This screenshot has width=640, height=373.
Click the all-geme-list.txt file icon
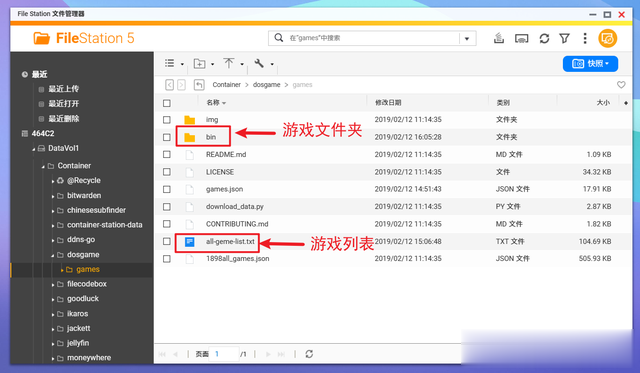click(x=189, y=242)
